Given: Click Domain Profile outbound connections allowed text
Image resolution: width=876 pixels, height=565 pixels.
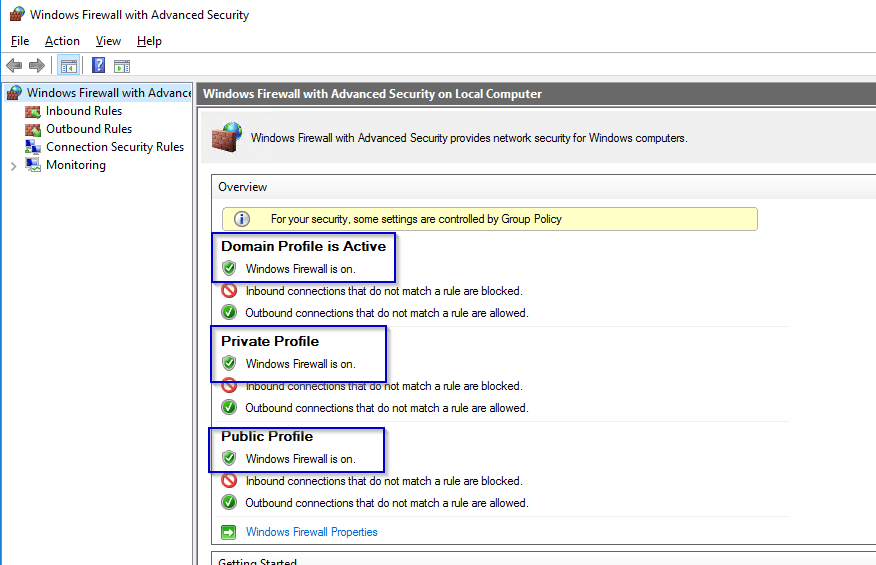Looking at the screenshot, I should coord(387,313).
